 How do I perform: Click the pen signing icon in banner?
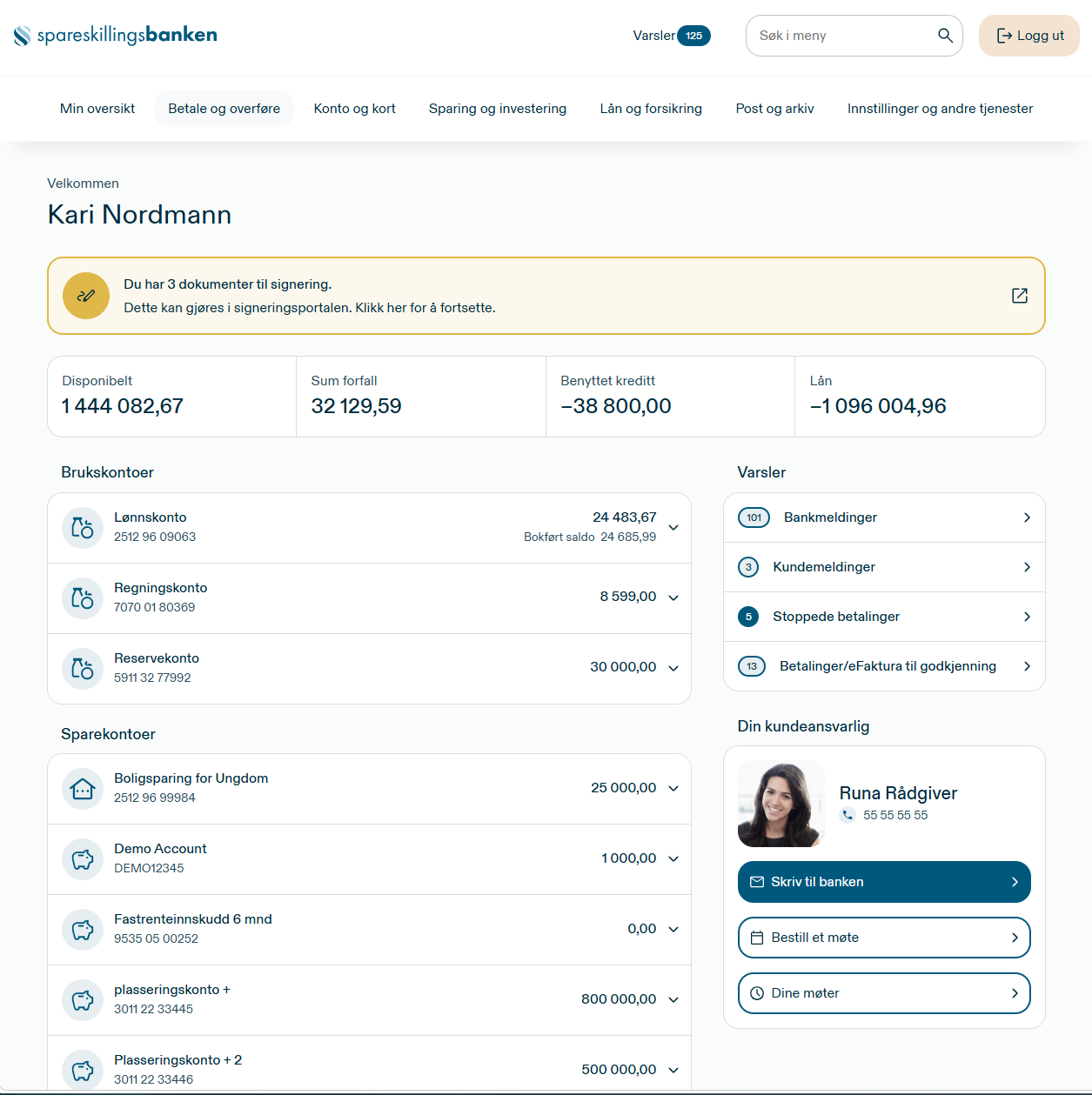pos(86,296)
